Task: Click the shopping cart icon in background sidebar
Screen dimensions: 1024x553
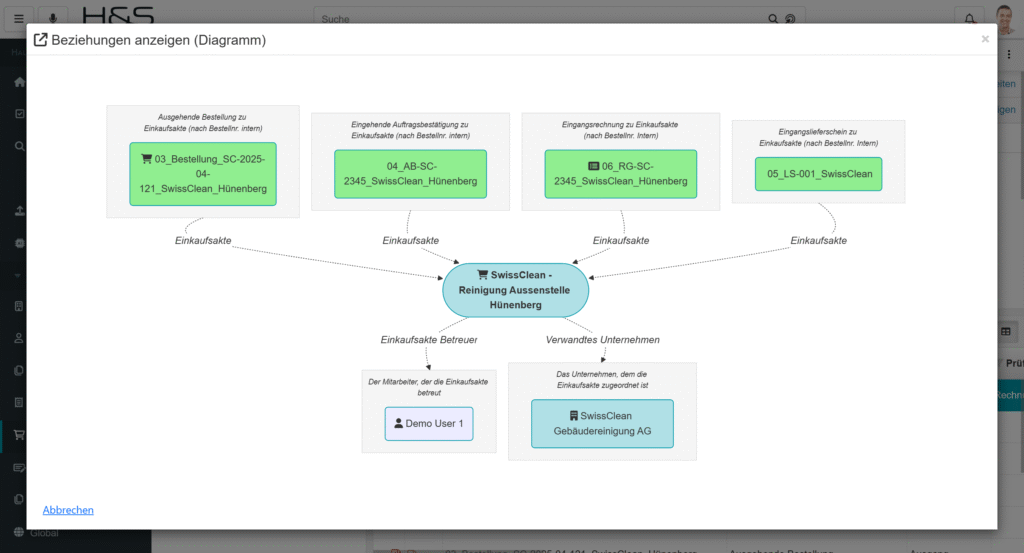Action: pos(19,435)
